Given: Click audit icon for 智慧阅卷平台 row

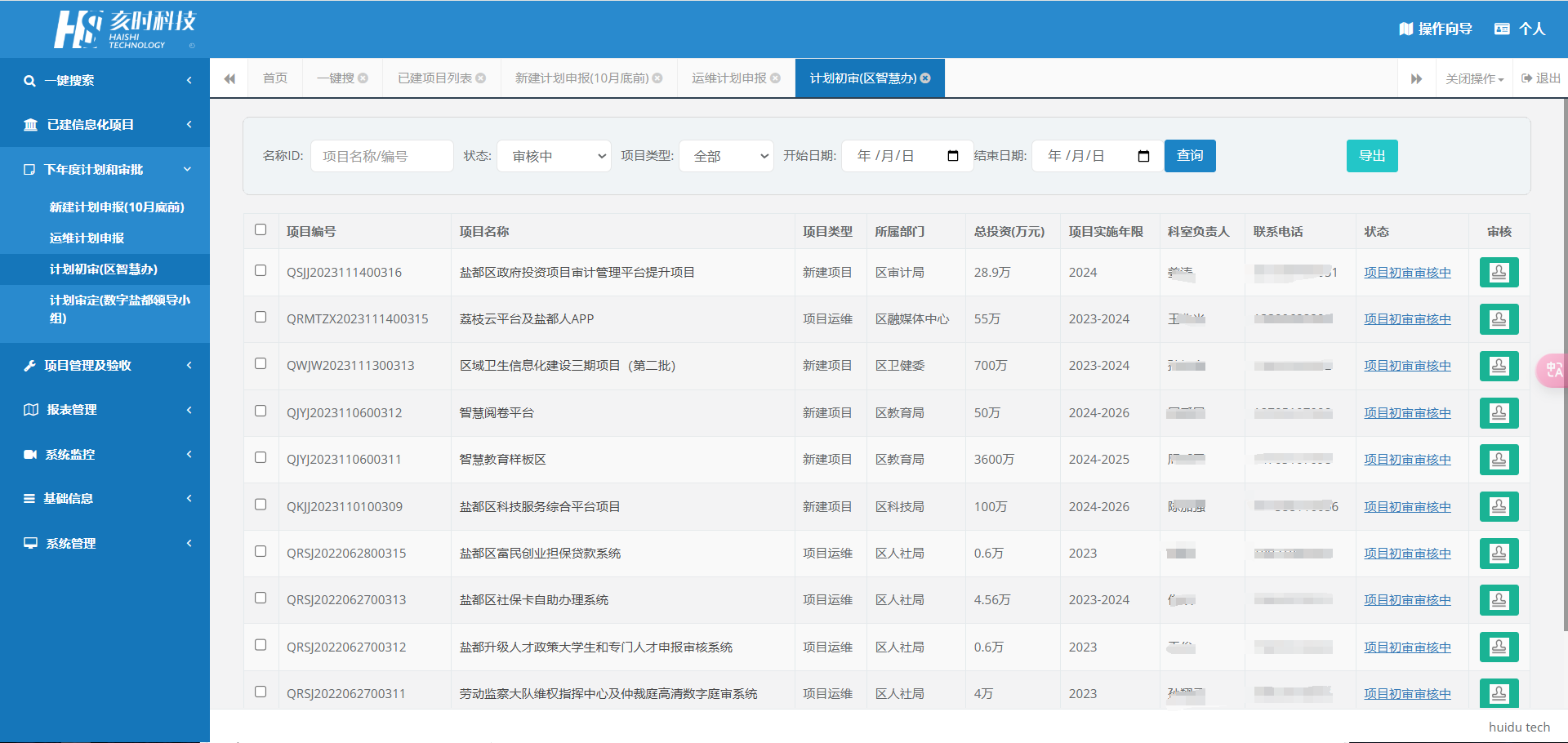Looking at the screenshot, I should point(1499,413).
